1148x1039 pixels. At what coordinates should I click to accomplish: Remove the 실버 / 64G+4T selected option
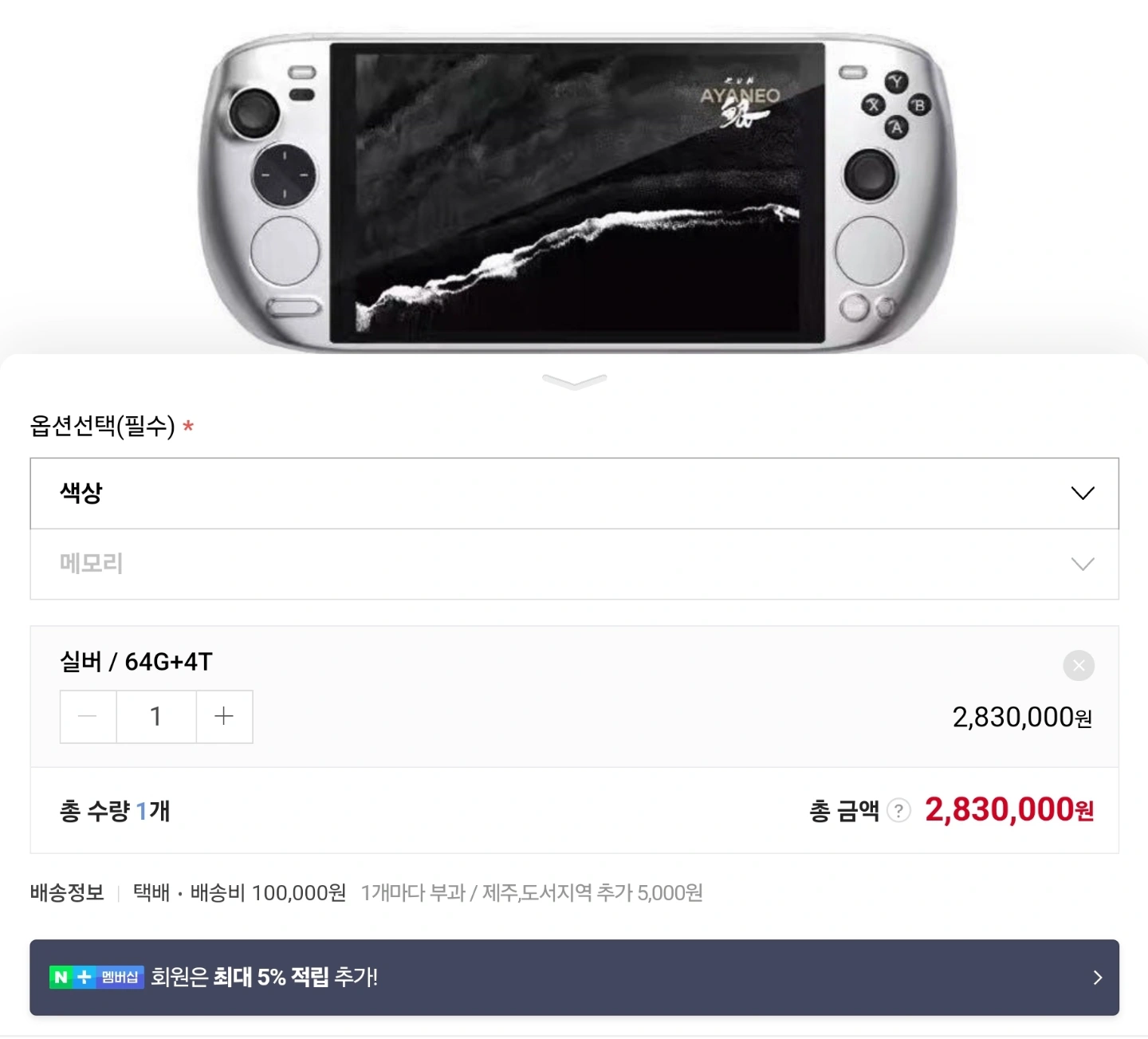pyautogui.click(x=1079, y=665)
